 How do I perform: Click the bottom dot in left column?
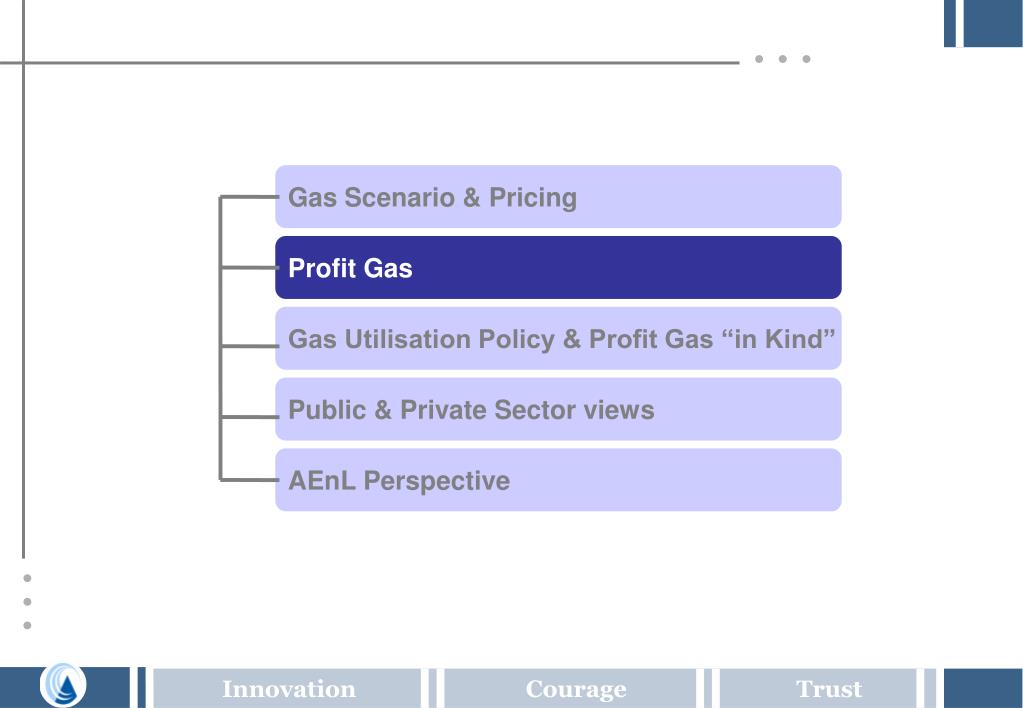click(27, 625)
